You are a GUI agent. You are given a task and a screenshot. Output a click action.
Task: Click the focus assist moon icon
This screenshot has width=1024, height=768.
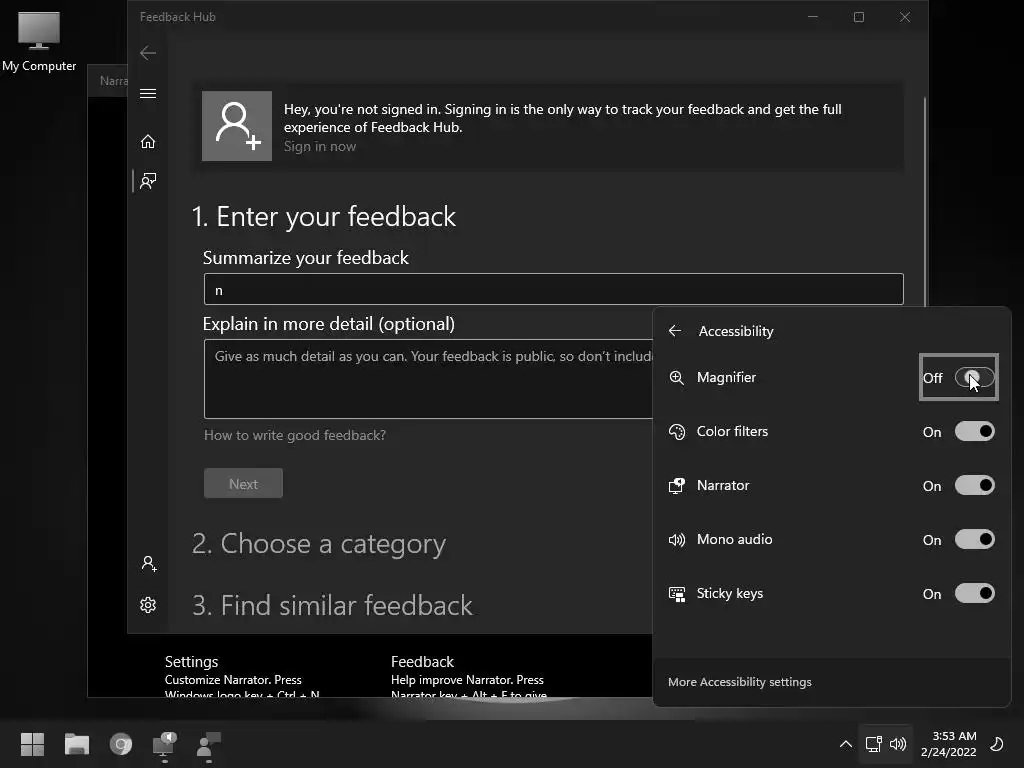pyautogui.click(x=997, y=744)
